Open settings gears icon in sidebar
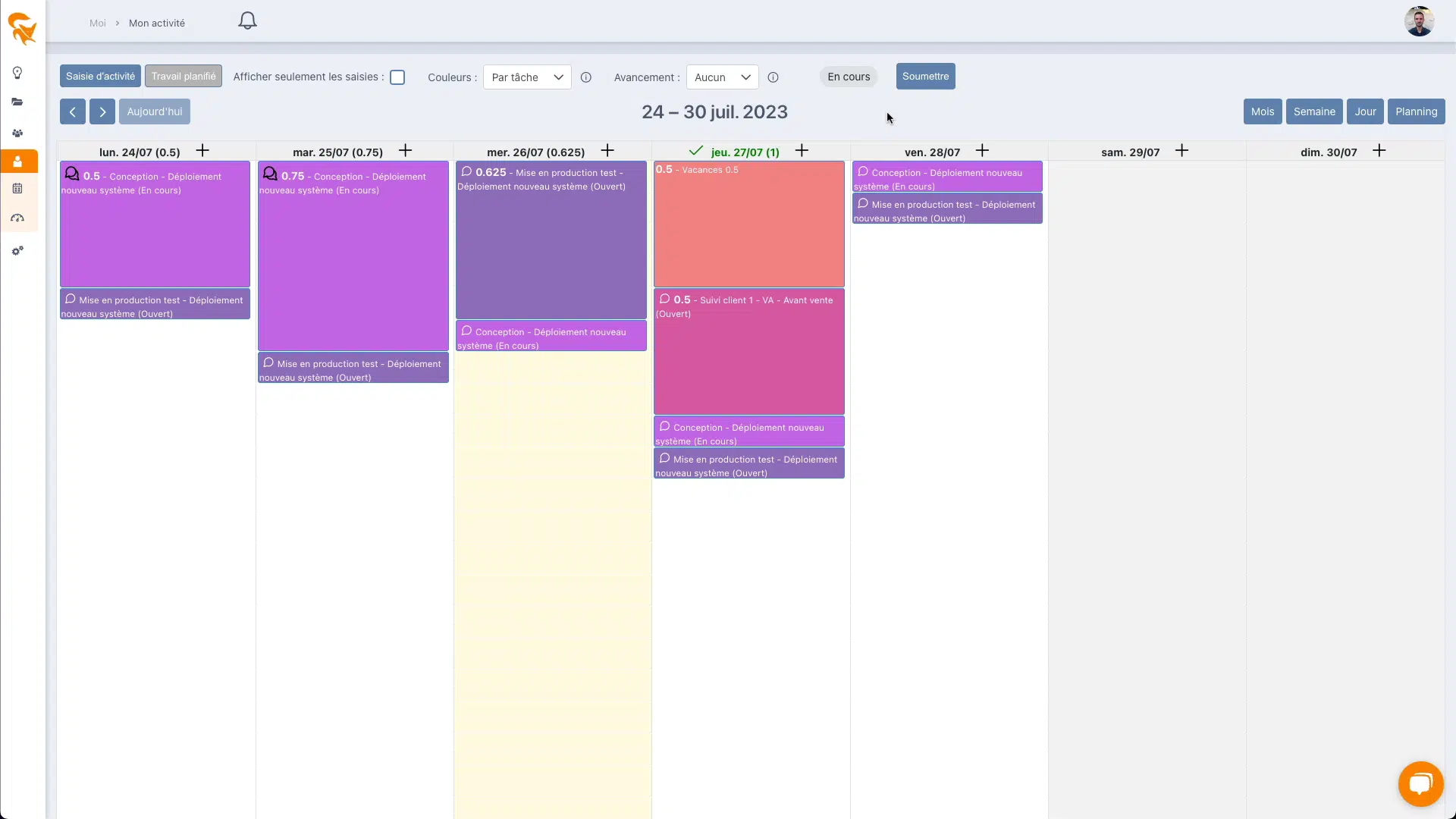 [17, 250]
